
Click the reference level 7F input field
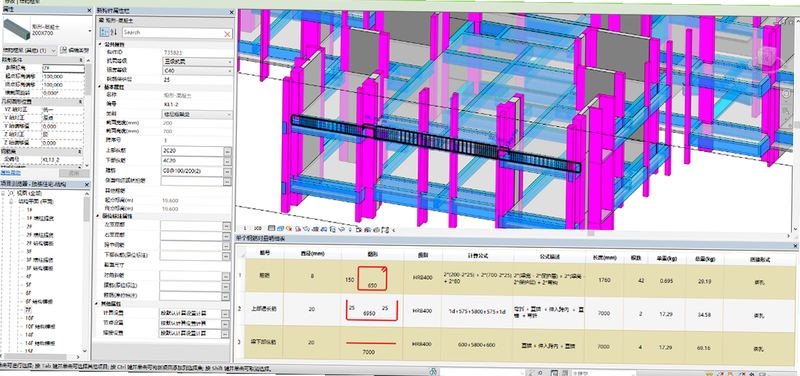(63, 67)
